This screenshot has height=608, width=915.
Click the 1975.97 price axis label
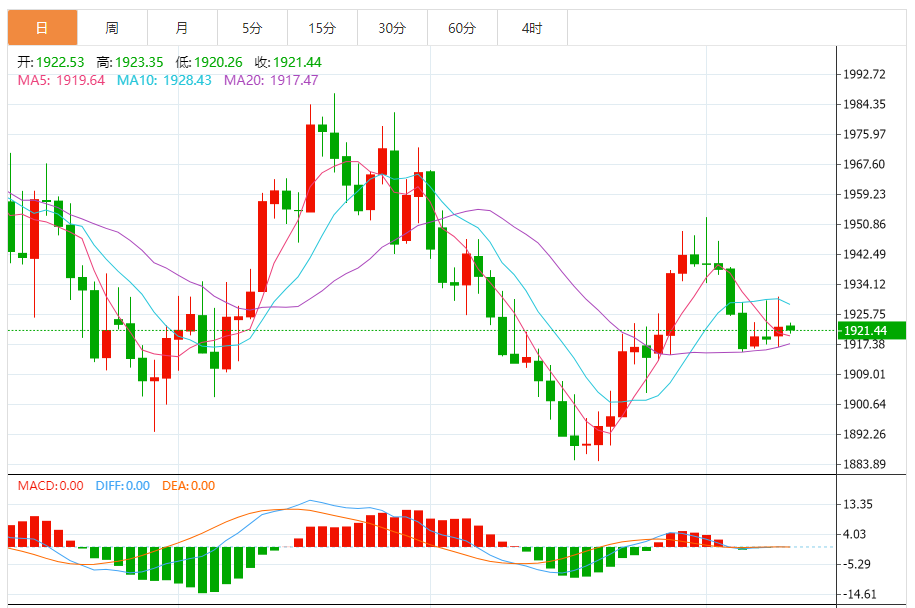point(864,134)
